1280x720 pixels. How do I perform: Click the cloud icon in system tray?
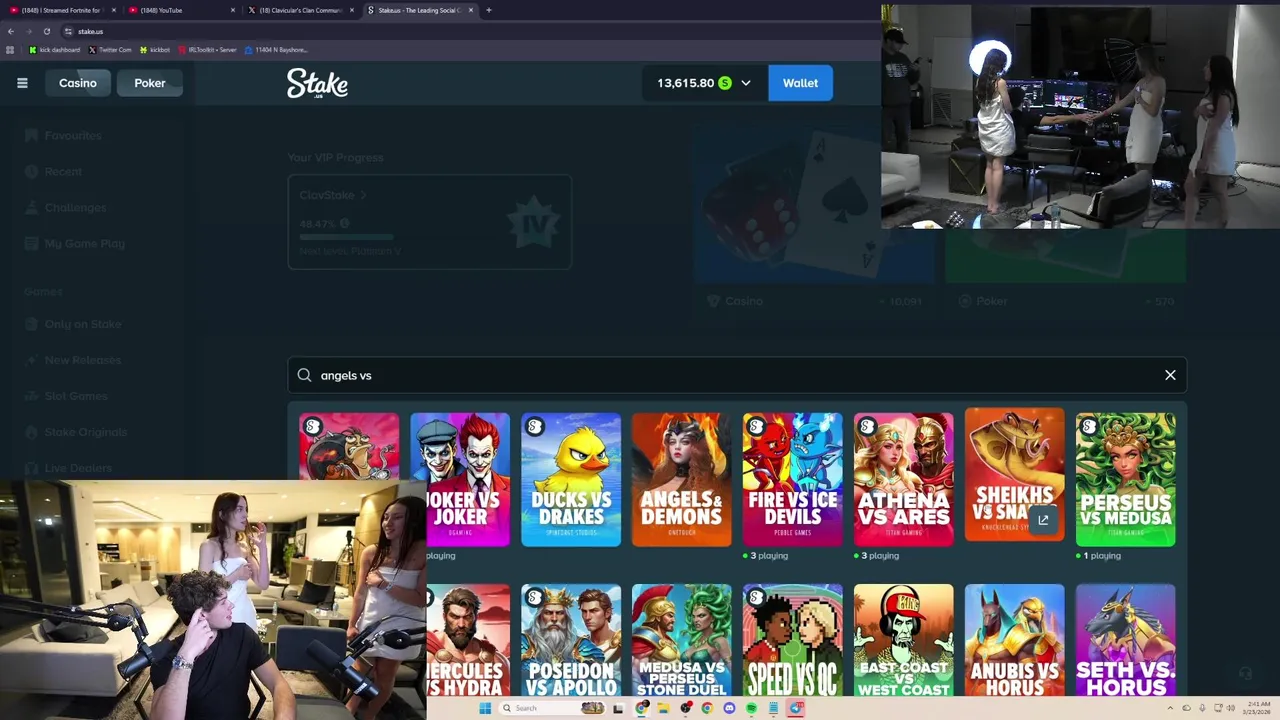(x=1187, y=708)
